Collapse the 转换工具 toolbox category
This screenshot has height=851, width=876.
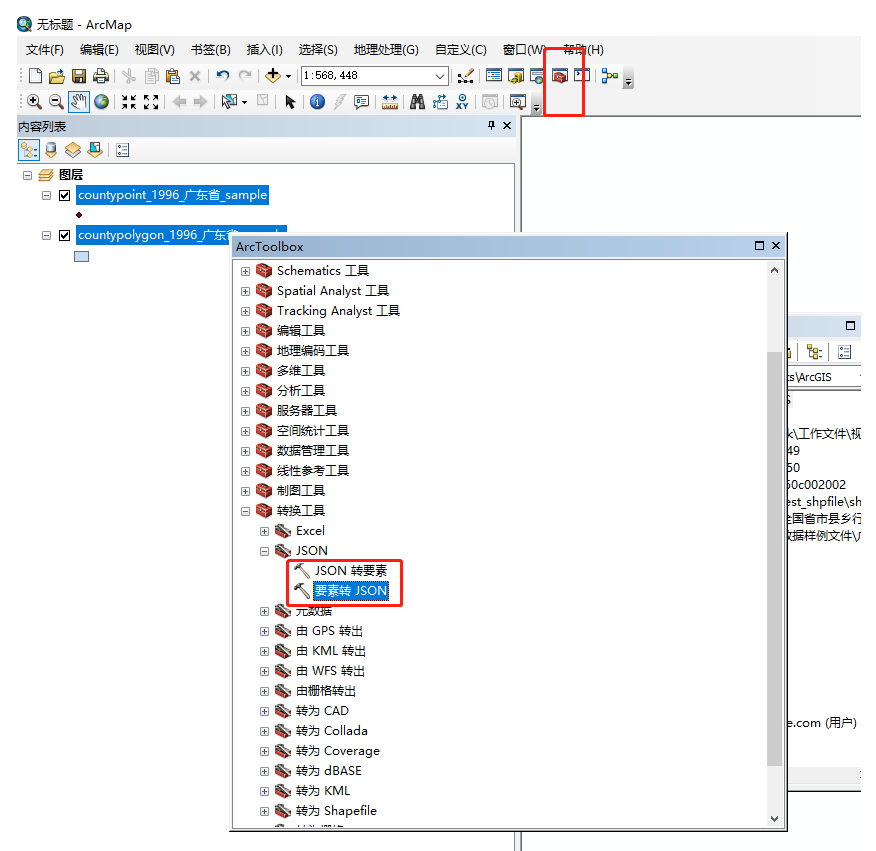pyautogui.click(x=245, y=510)
